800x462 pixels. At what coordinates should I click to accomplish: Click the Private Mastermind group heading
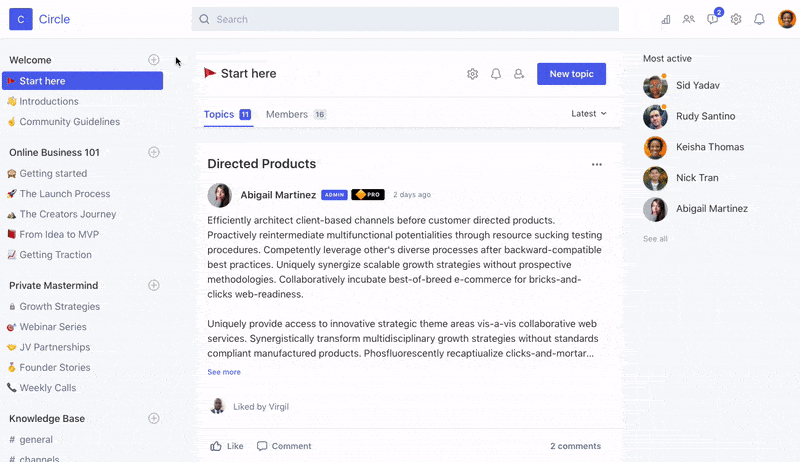point(54,285)
